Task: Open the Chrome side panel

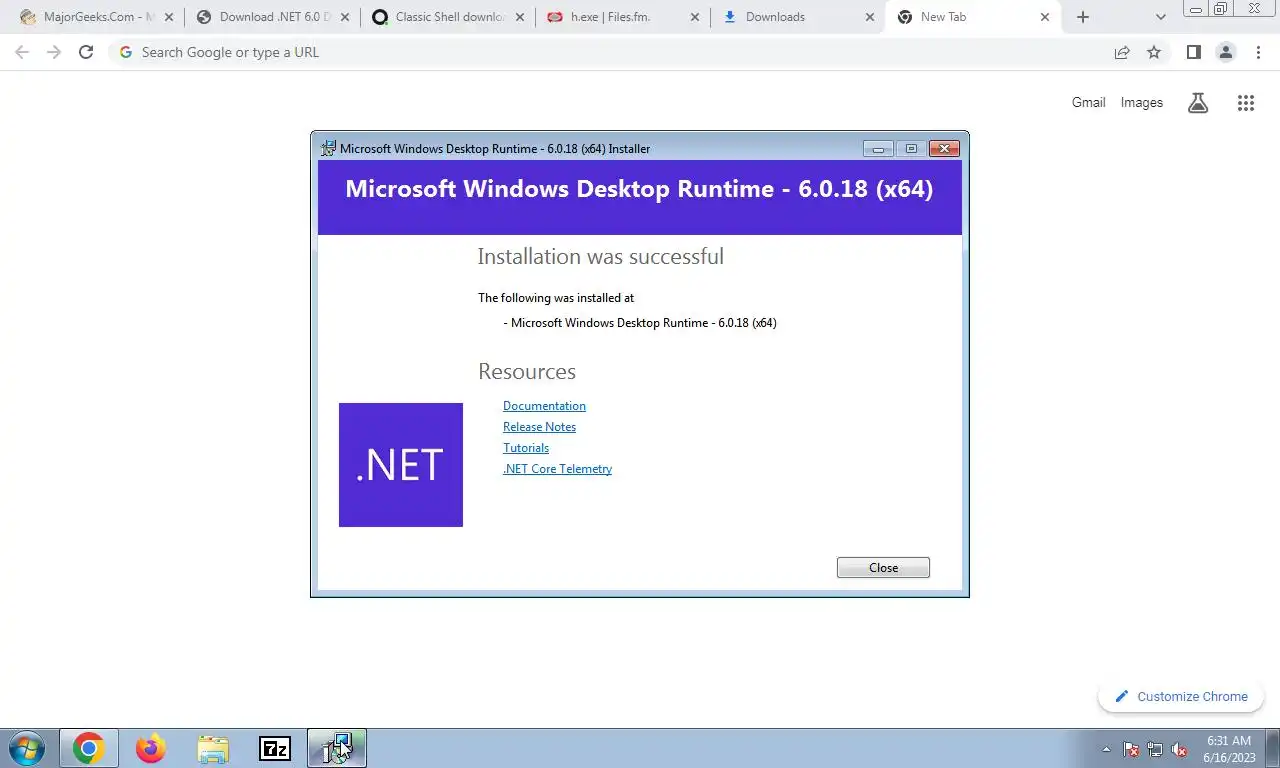Action: tap(1193, 52)
